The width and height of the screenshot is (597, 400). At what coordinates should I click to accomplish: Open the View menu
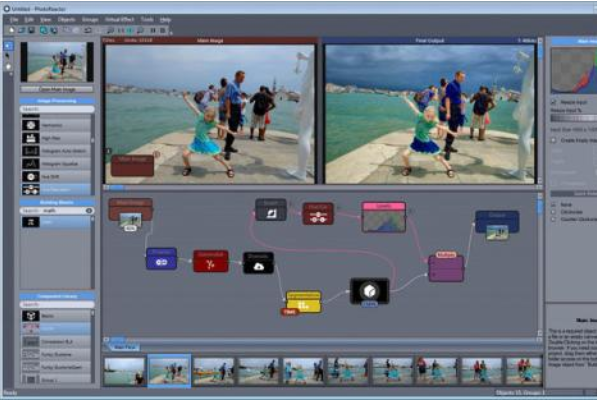(x=45, y=19)
